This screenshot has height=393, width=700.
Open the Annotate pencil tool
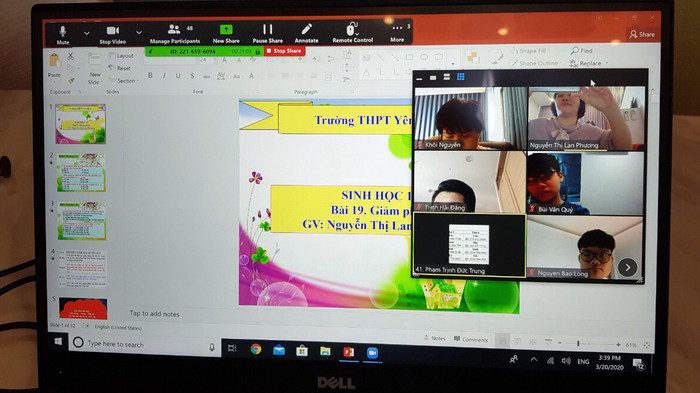click(306, 33)
